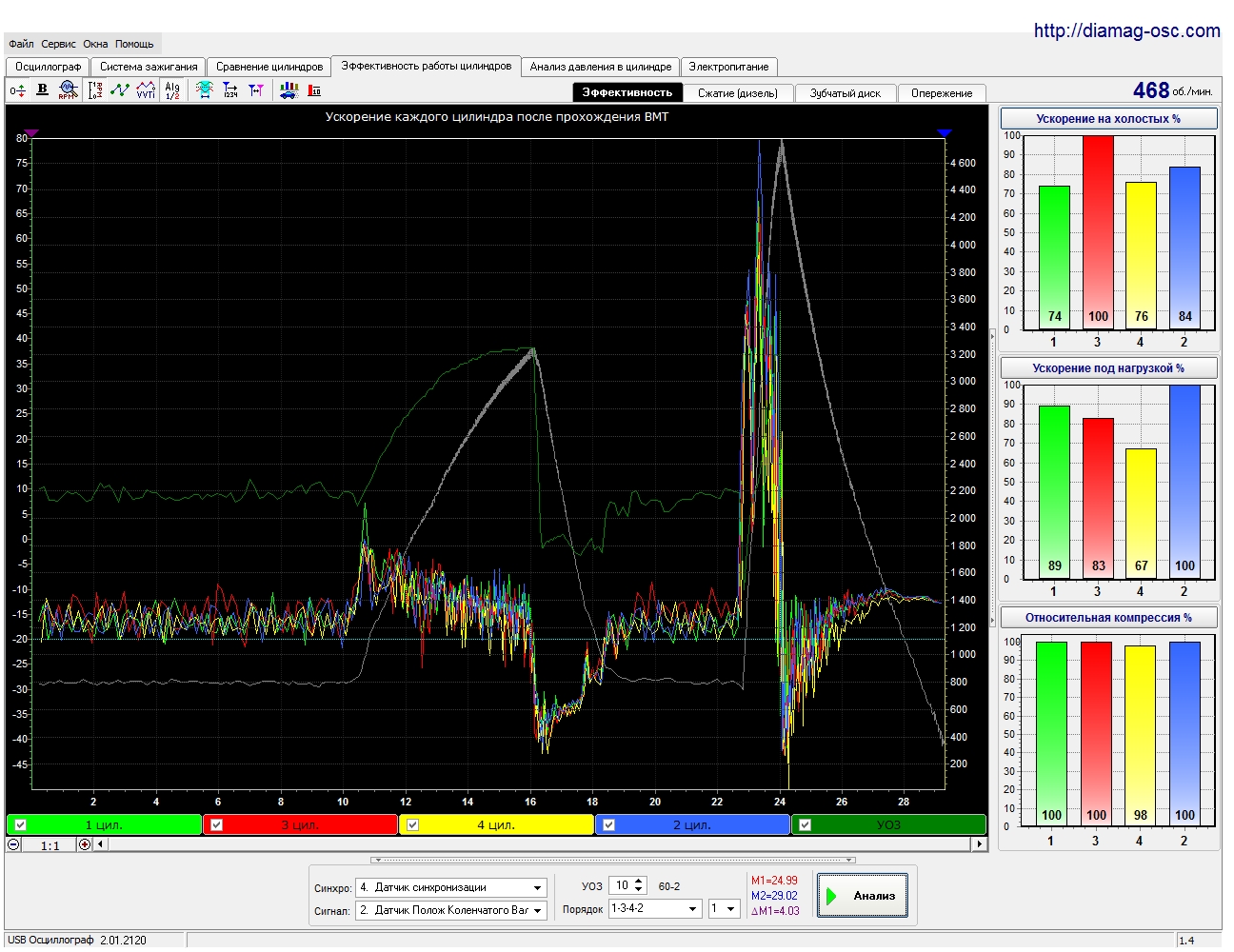
Task: Click the VVTi toolbar icon
Action: click(x=146, y=89)
